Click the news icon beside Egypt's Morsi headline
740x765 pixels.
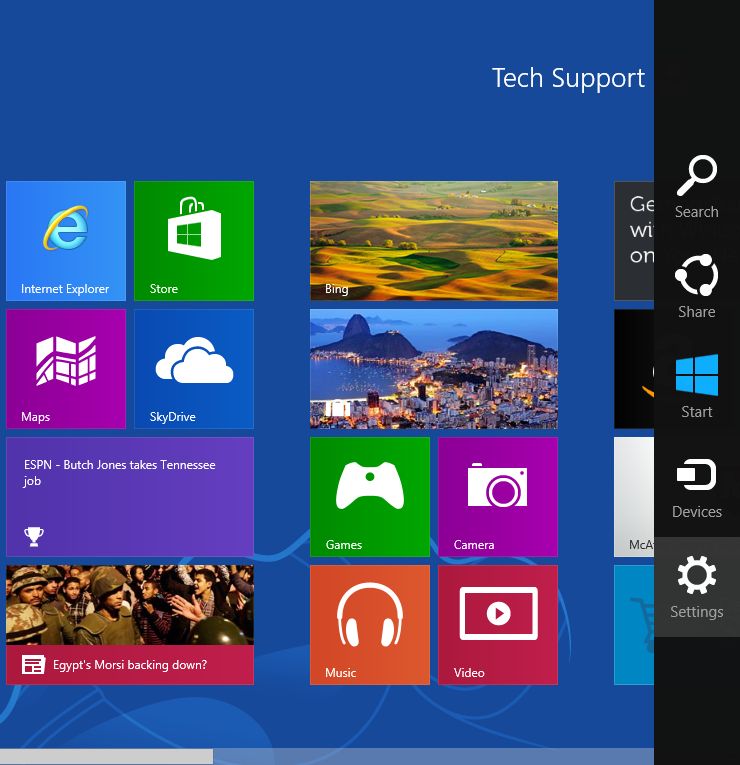33,664
